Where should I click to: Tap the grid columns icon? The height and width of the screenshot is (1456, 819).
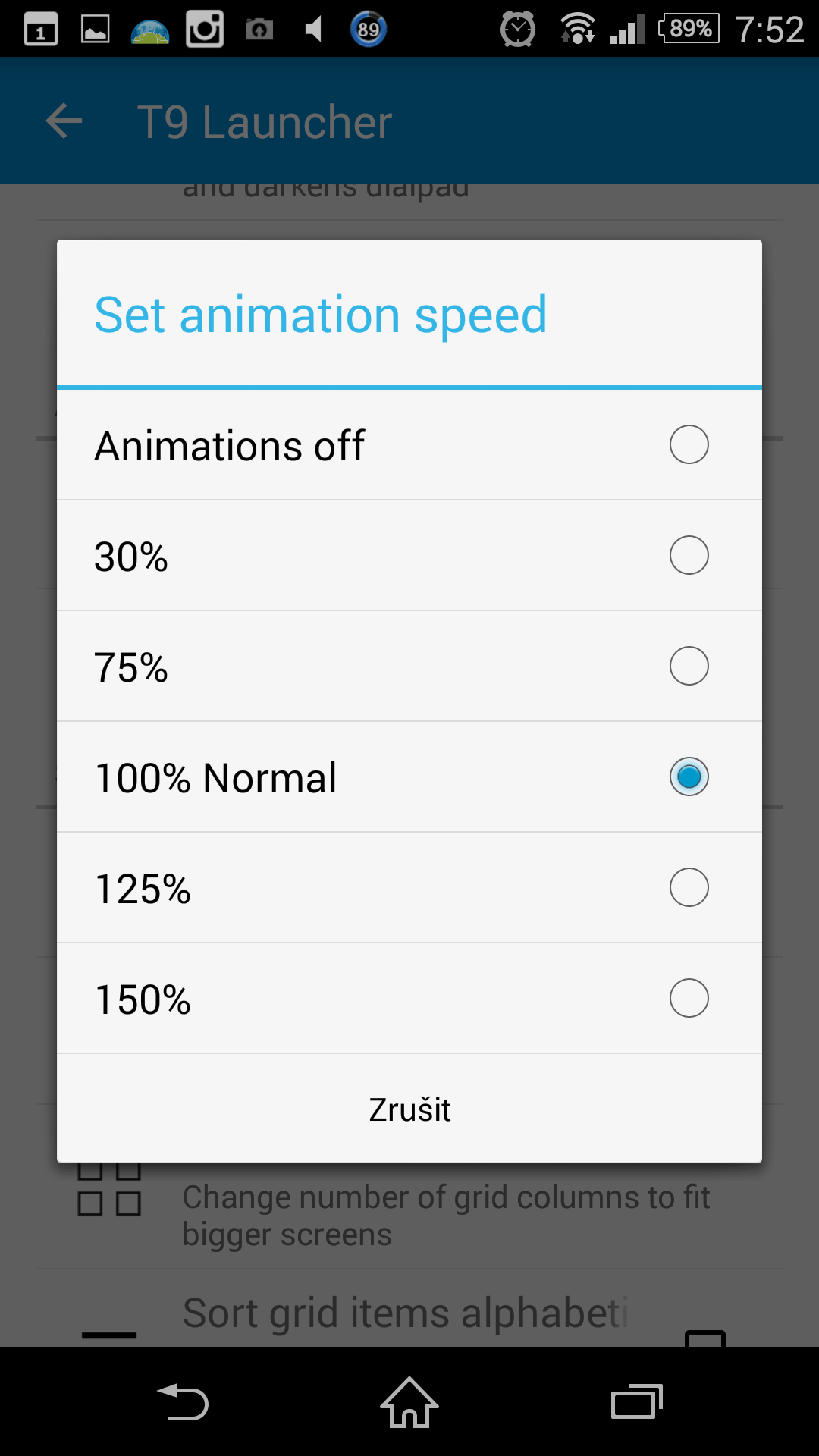pos(109,1192)
